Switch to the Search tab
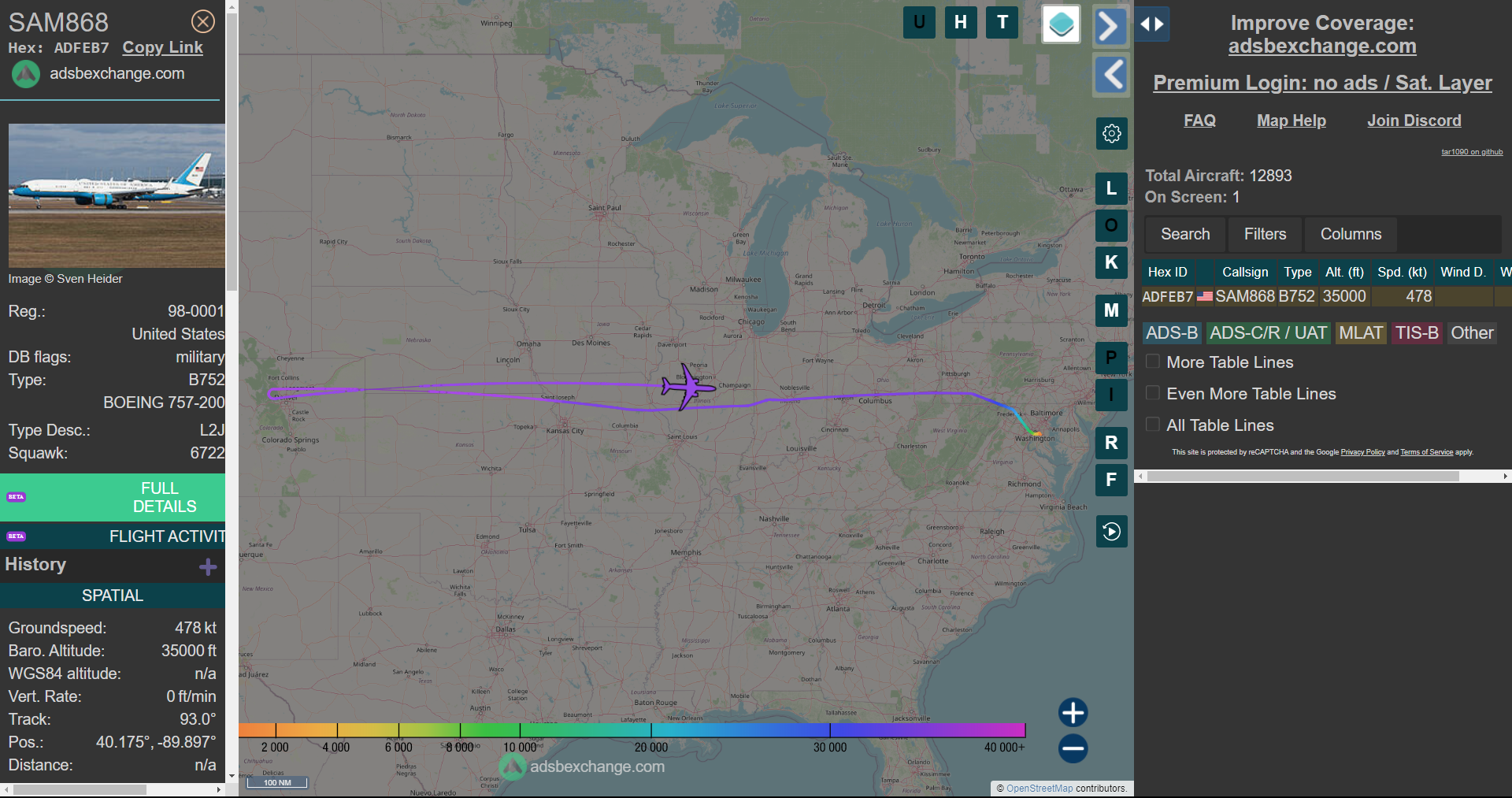The width and height of the screenshot is (1512, 798). (x=1185, y=234)
